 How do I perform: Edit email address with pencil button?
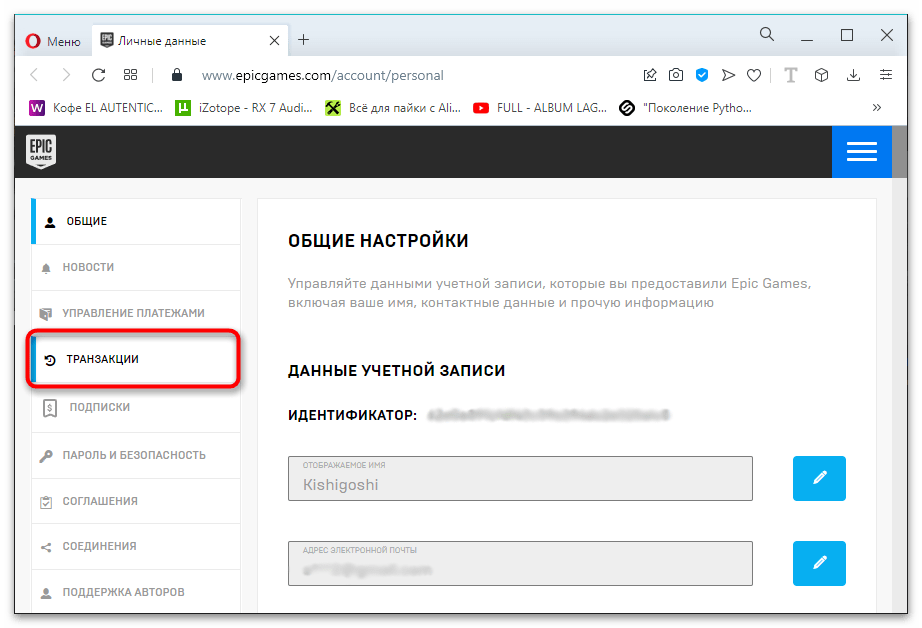[x=819, y=563]
